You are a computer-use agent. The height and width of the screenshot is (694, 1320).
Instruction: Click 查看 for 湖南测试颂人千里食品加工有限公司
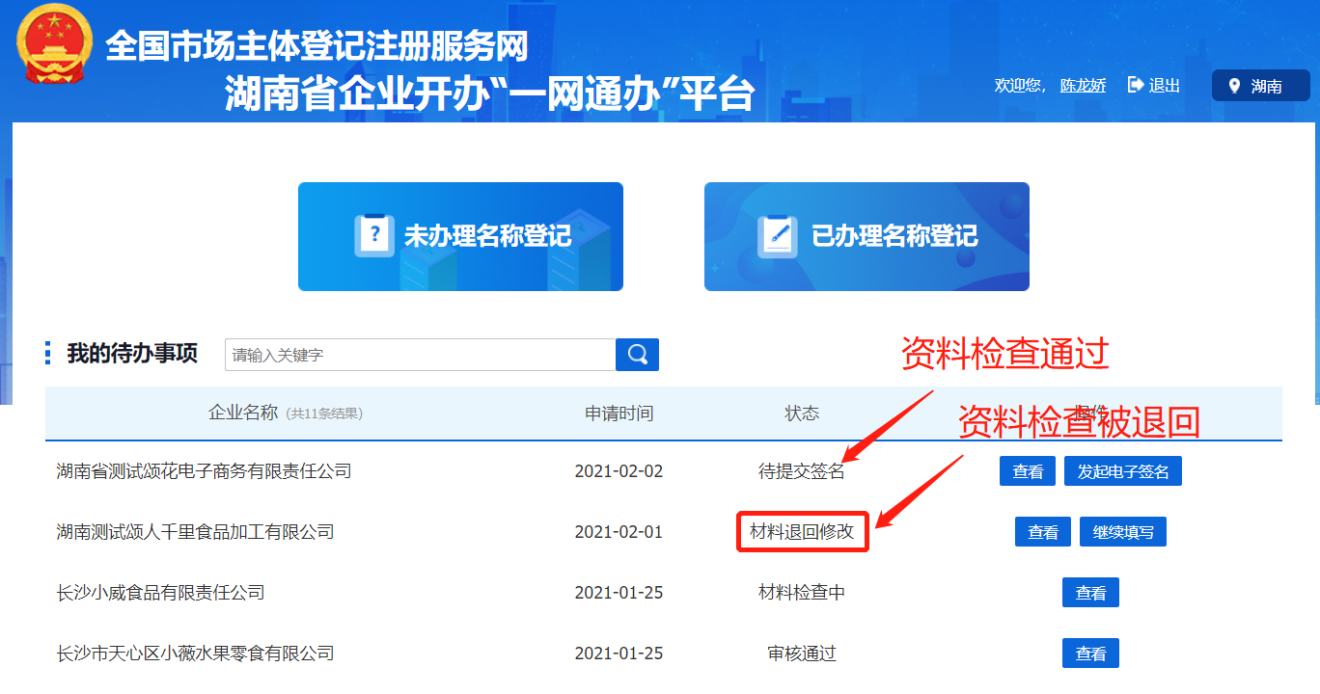click(x=1042, y=533)
